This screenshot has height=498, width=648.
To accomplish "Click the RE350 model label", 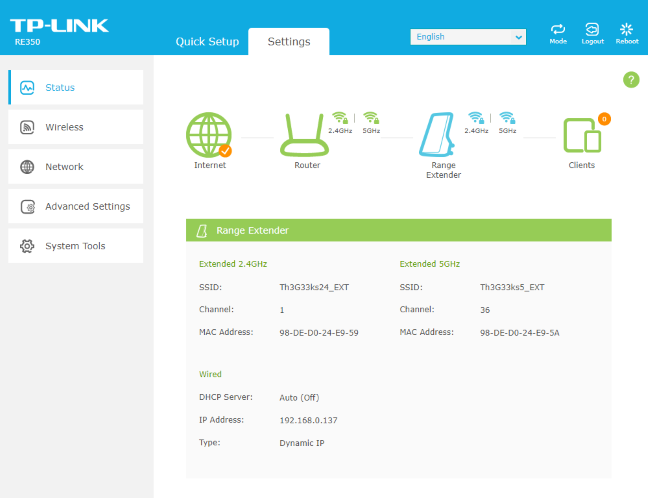I will click(27, 42).
